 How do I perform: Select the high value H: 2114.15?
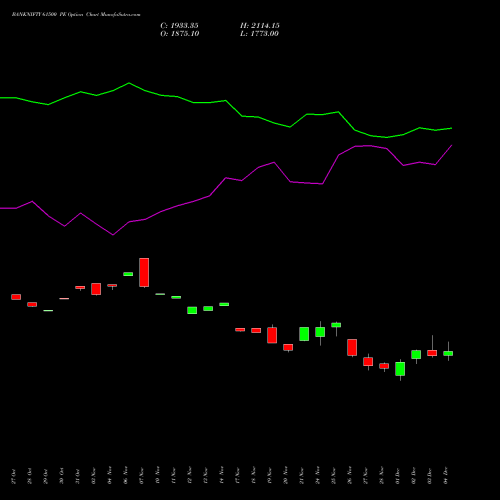coord(260,26)
